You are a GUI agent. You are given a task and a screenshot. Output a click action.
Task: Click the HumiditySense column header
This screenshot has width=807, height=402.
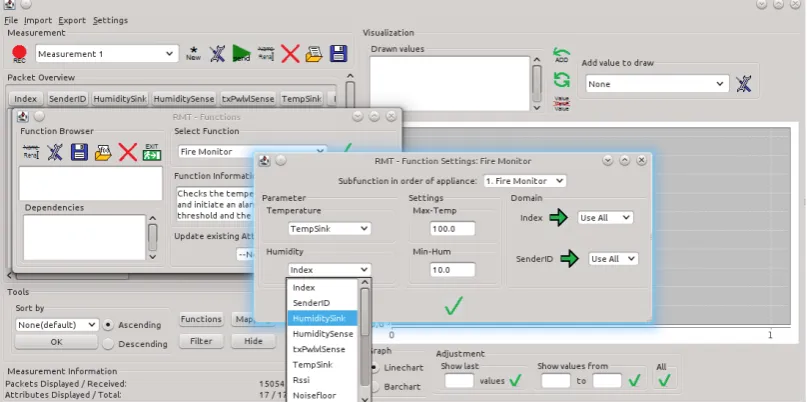185,98
